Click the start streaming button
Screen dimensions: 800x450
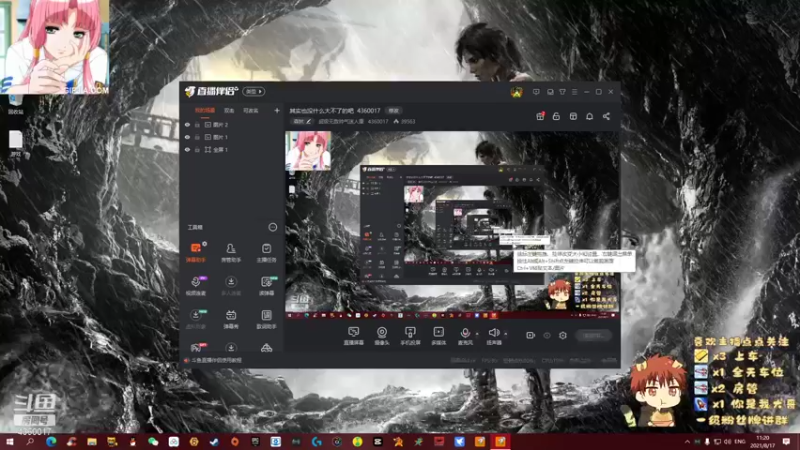click(594, 335)
